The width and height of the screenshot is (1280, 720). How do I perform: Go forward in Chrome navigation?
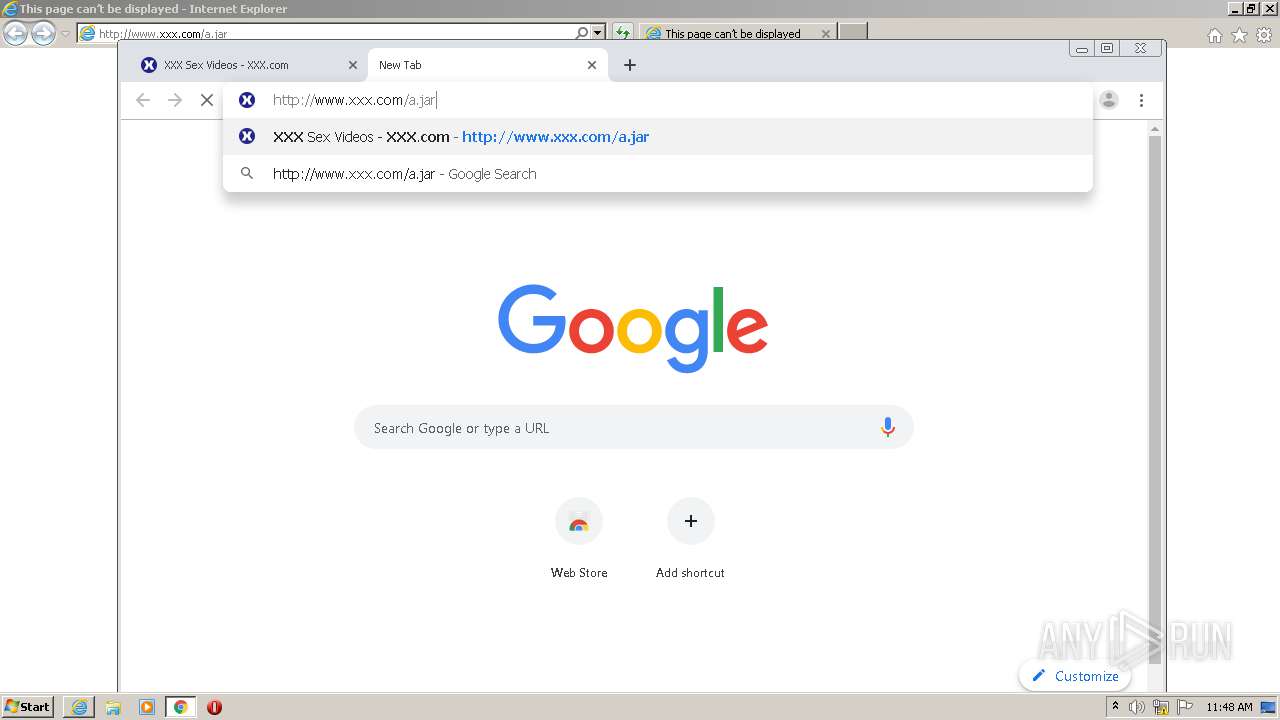[x=175, y=100]
